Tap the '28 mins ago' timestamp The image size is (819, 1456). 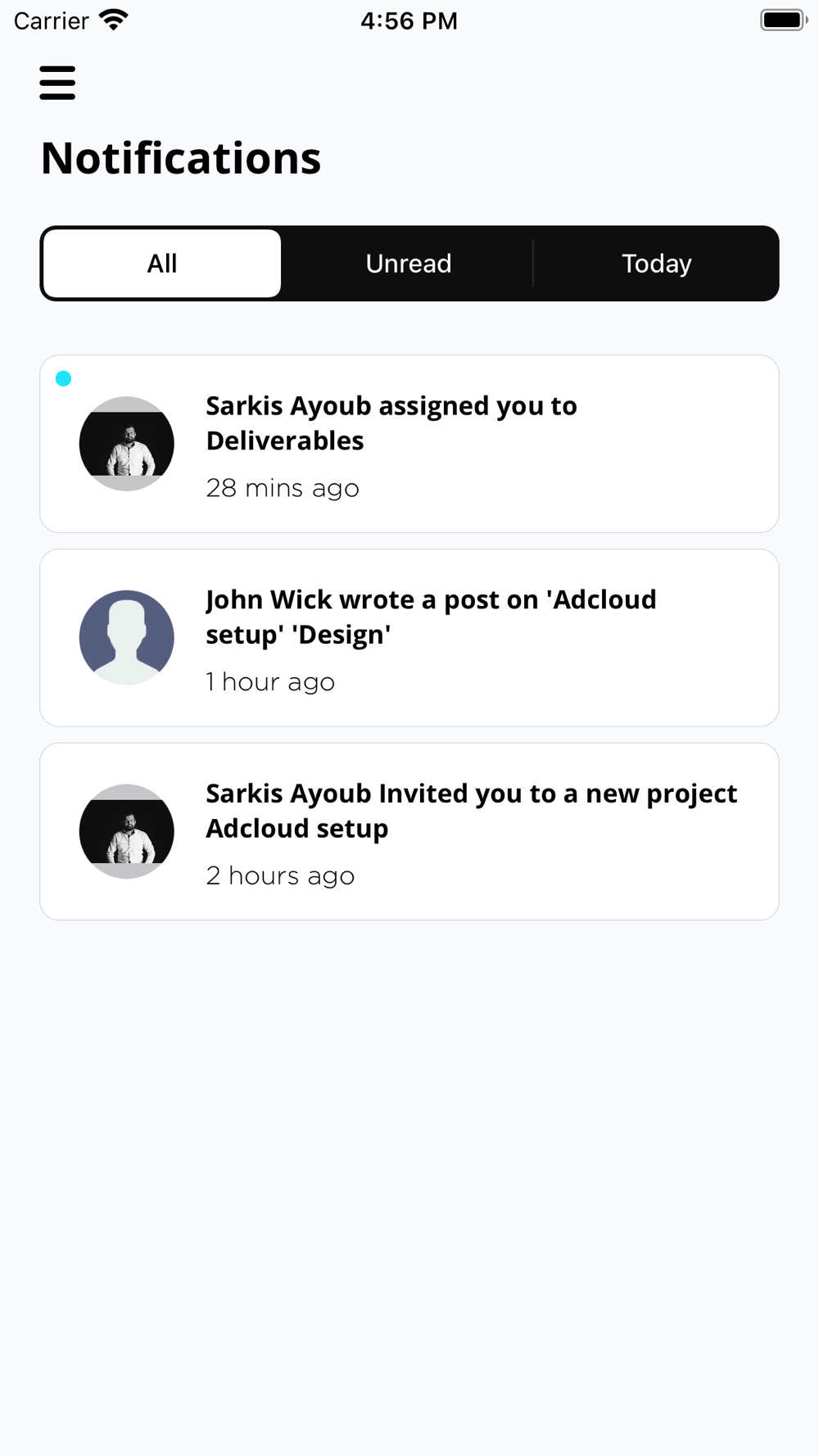[283, 488]
